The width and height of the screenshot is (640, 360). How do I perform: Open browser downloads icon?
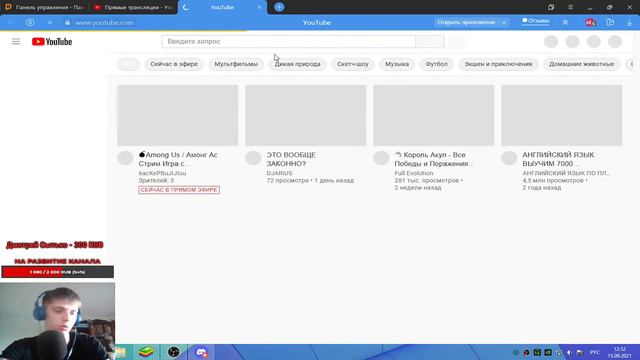(x=629, y=23)
